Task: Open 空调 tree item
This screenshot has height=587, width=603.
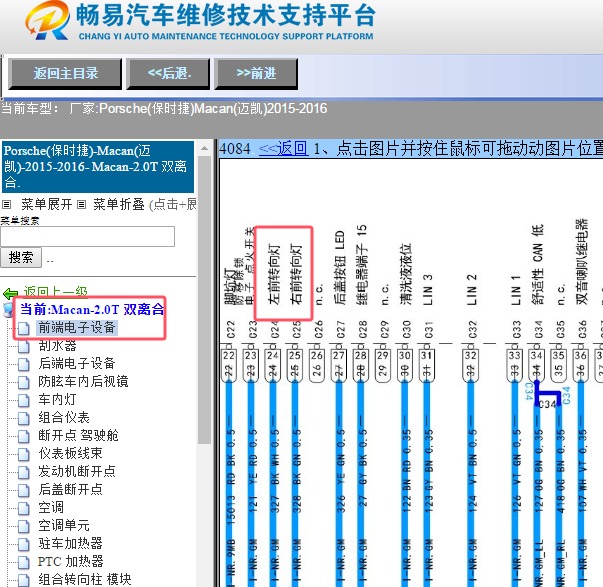Action: (51, 507)
